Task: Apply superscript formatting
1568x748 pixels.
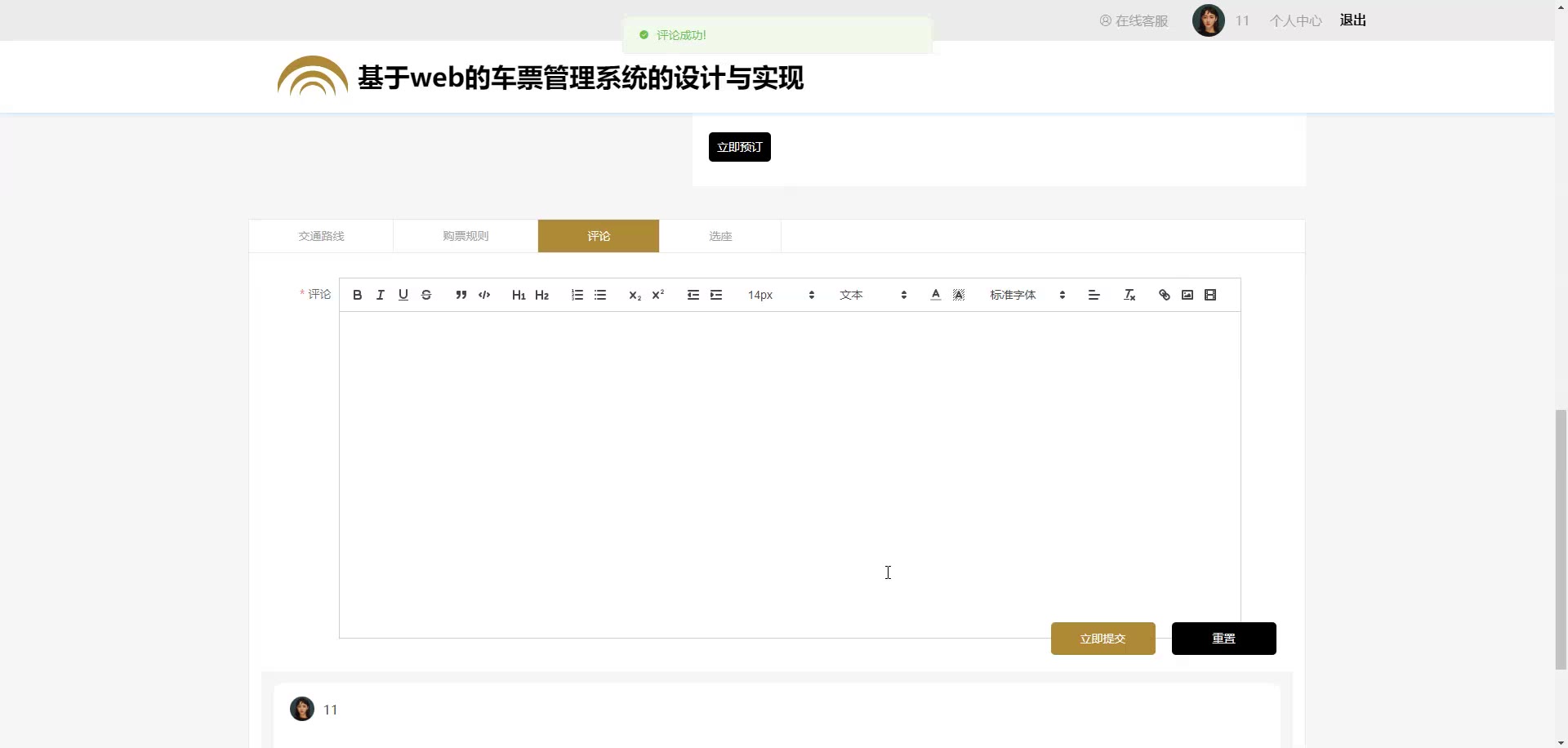Action: [x=657, y=295]
